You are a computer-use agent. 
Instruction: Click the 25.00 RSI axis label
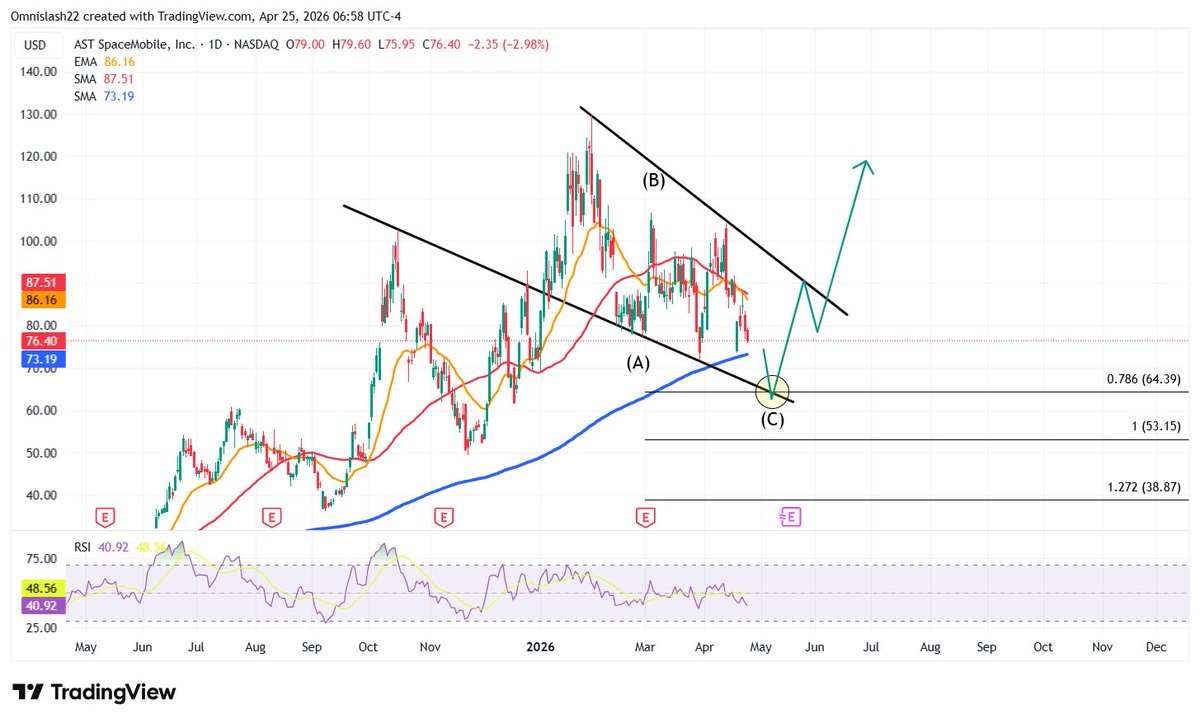pyautogui.click(x=40, y=628)
